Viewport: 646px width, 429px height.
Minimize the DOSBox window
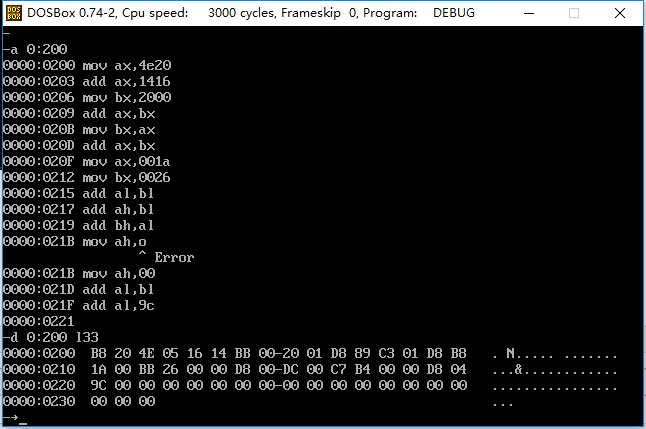pos(529,13)
